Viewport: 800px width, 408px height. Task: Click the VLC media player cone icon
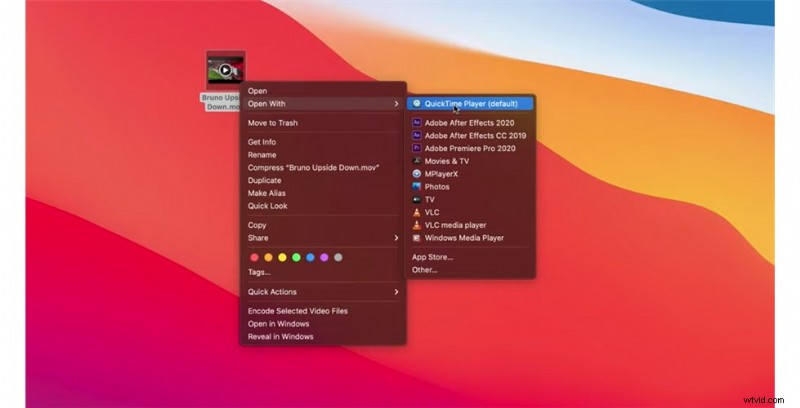click(x=417, y=225)
